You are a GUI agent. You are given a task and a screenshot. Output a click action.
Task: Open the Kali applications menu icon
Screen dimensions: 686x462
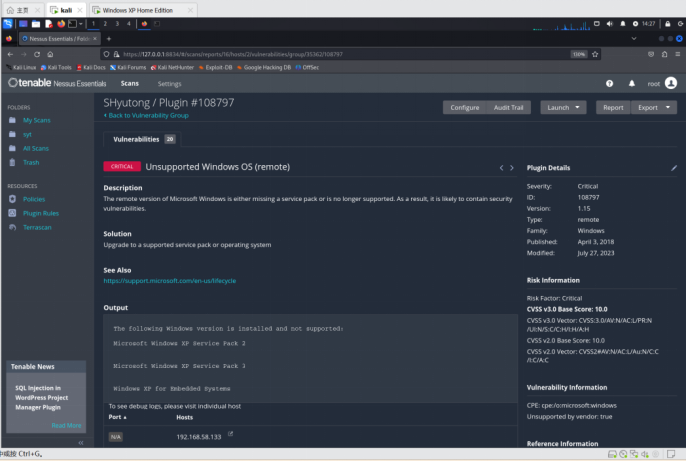pos(7,24)
